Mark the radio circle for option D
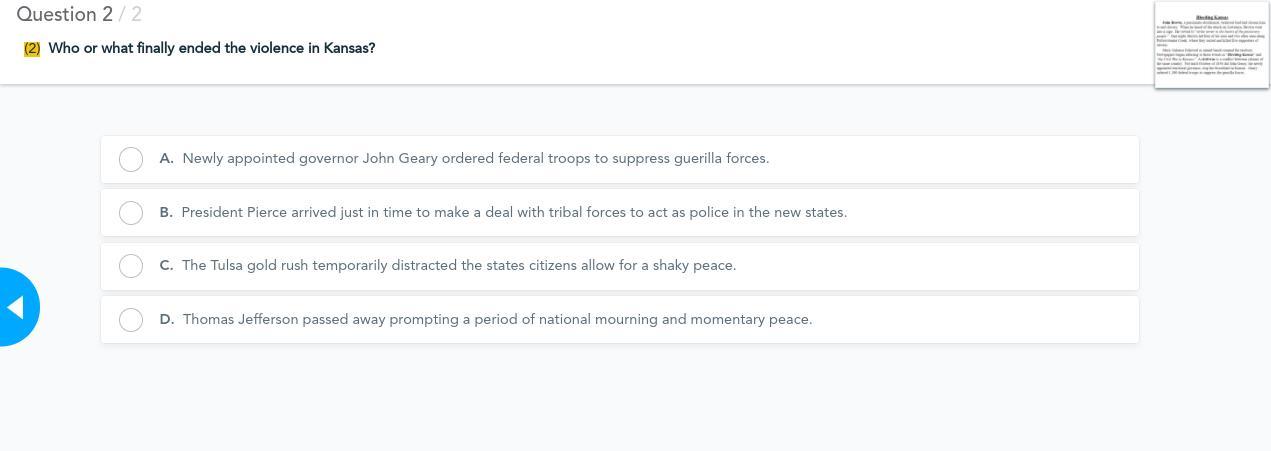The image size is (1271, 451). 131,320
